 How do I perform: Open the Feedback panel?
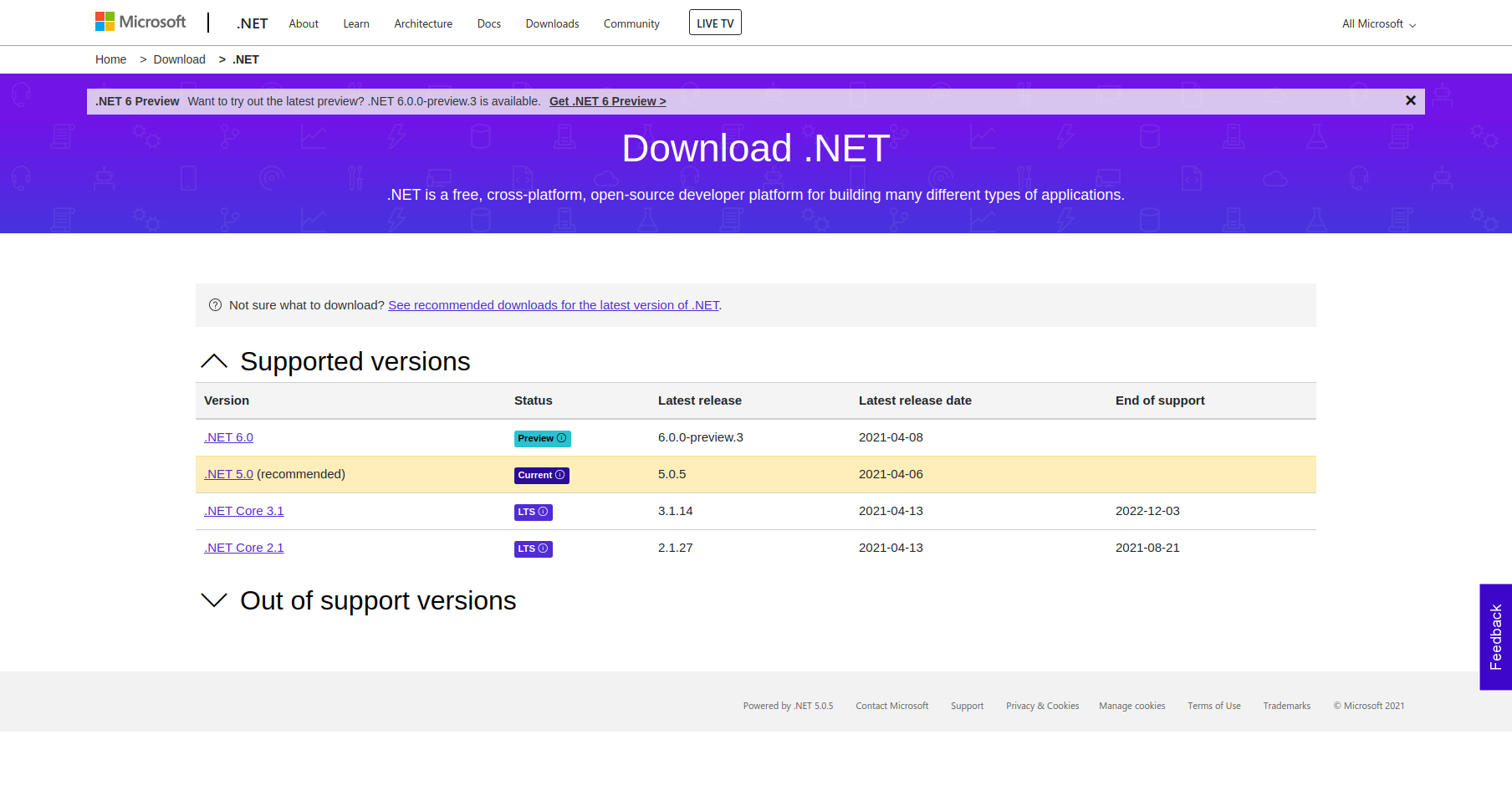coord(1495,637)
